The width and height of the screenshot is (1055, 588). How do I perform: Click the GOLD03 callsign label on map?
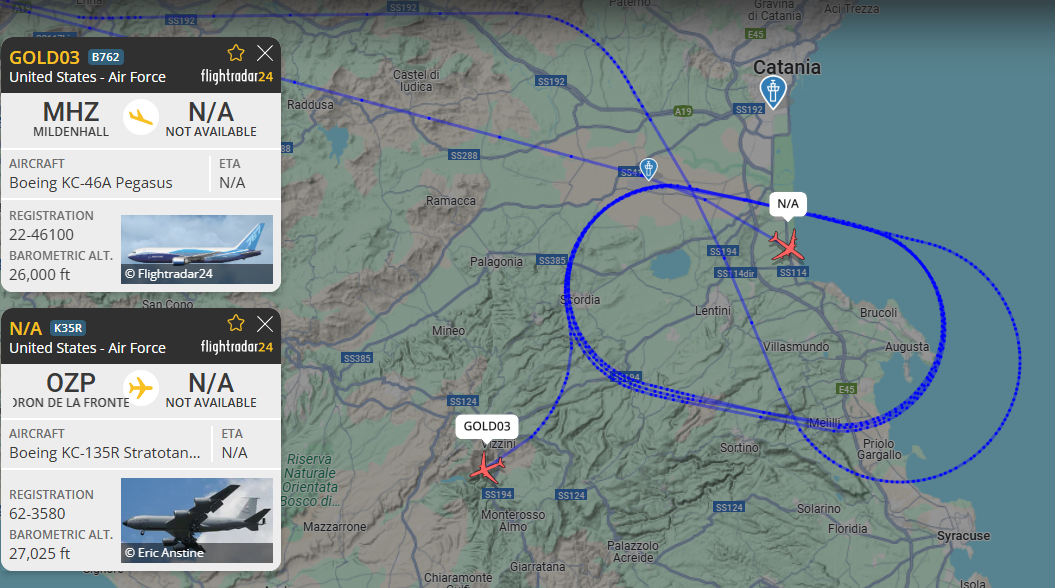pyautogui.click(x=486, y=426)
